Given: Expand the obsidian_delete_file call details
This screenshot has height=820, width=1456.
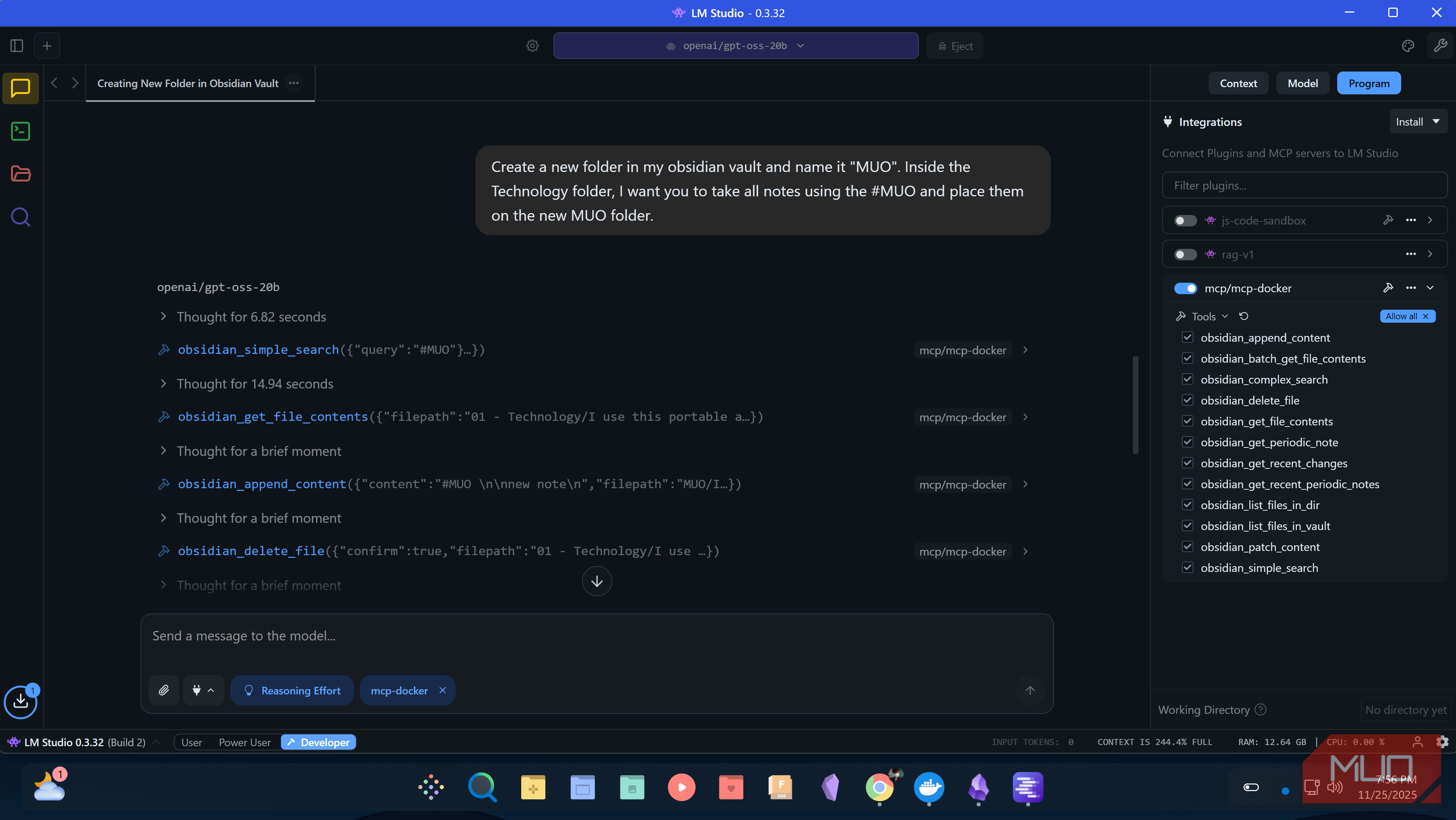Looking at the screenshot, I should pos(1025,551).
